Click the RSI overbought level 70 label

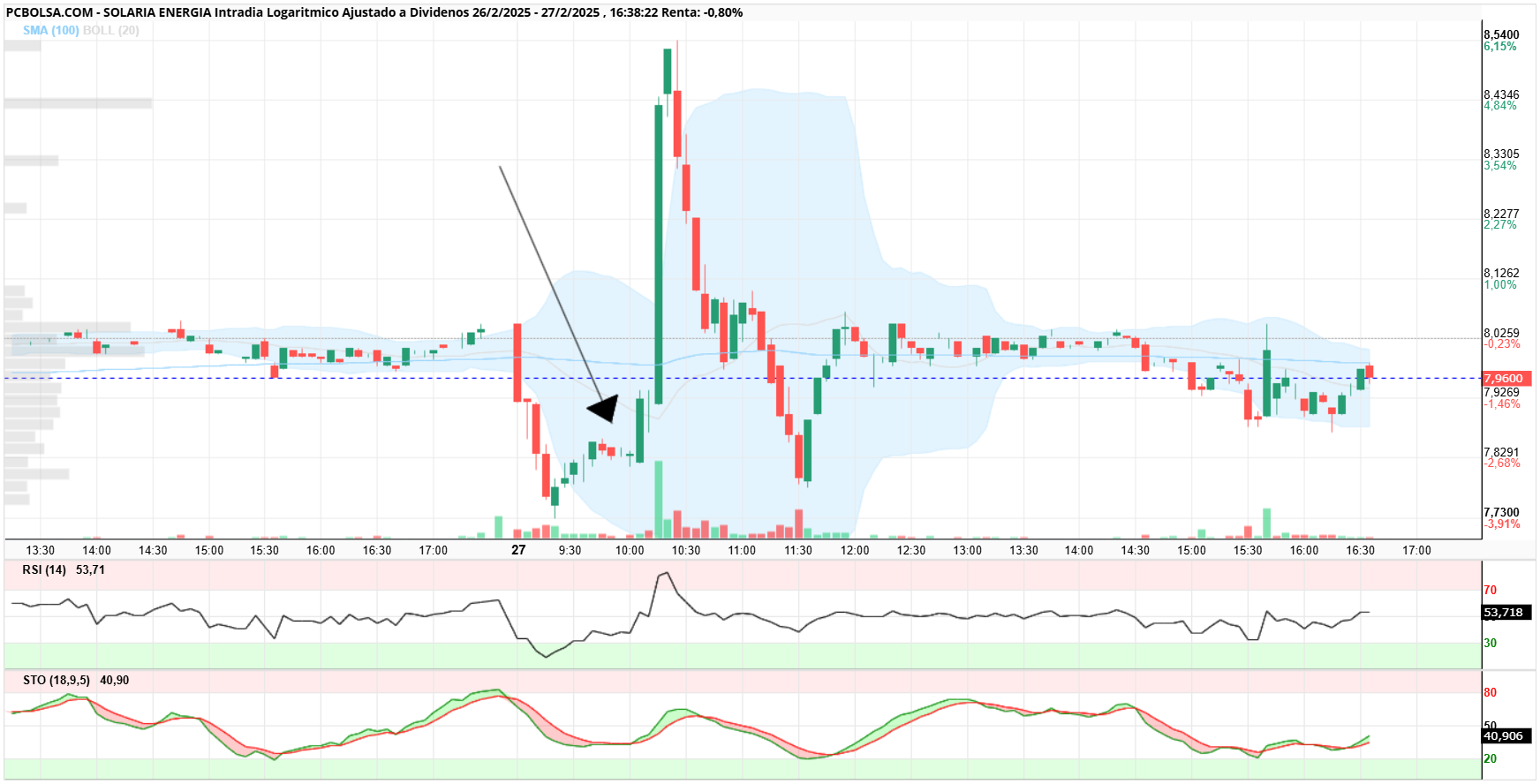[1491, 590]
